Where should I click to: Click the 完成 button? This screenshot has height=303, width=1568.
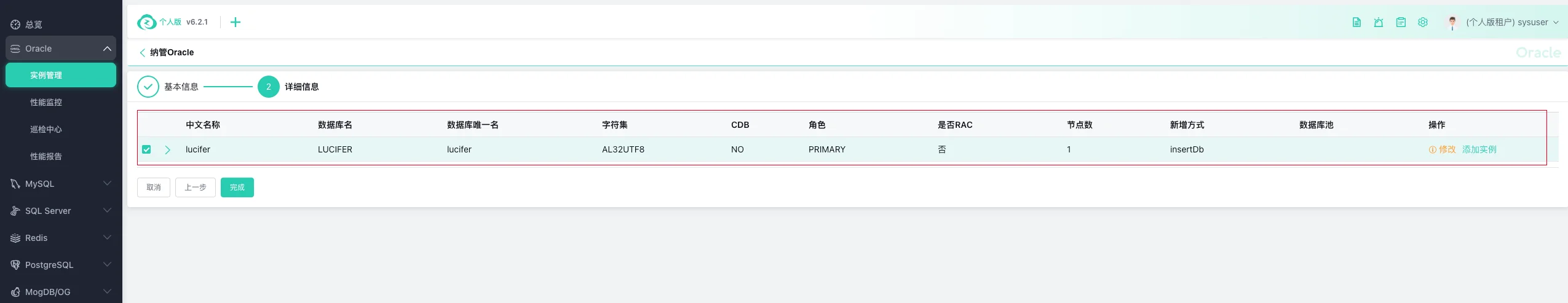(237, 187)
